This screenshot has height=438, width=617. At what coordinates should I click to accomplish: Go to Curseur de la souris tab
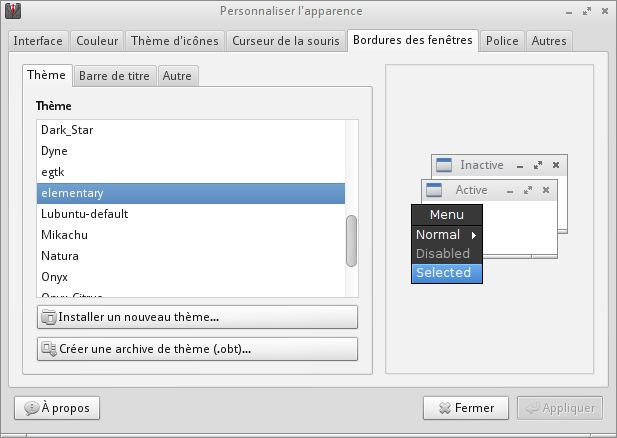coord(286,41)
